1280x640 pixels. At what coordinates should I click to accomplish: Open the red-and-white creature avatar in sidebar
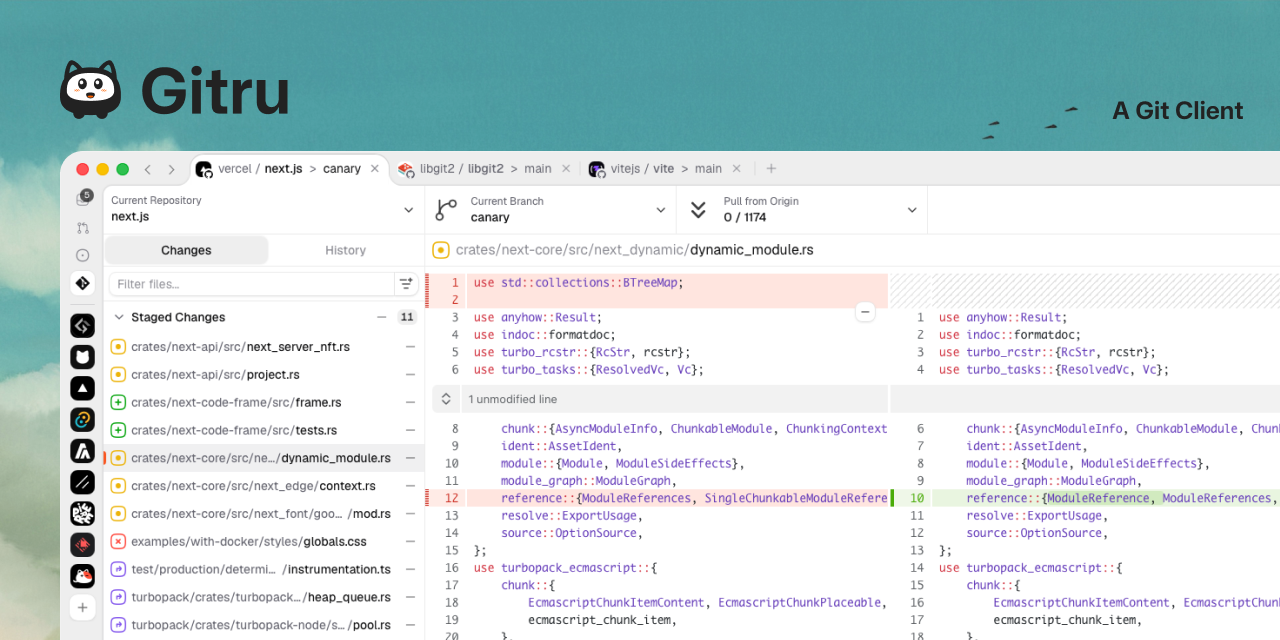(83, 576)
